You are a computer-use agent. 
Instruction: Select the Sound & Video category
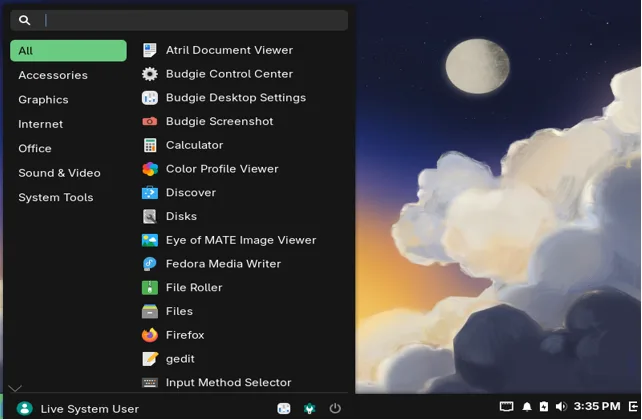click(68, 173)
